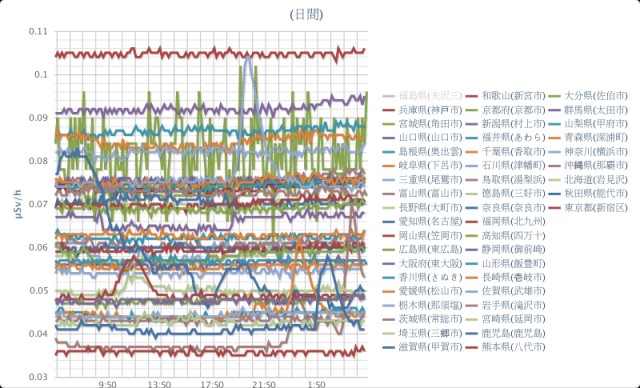The width and height of the screenshot is (640, 388).
Task: Select 滋賀県(甲賀市) legend entry
Action: [x=422, y=347]
